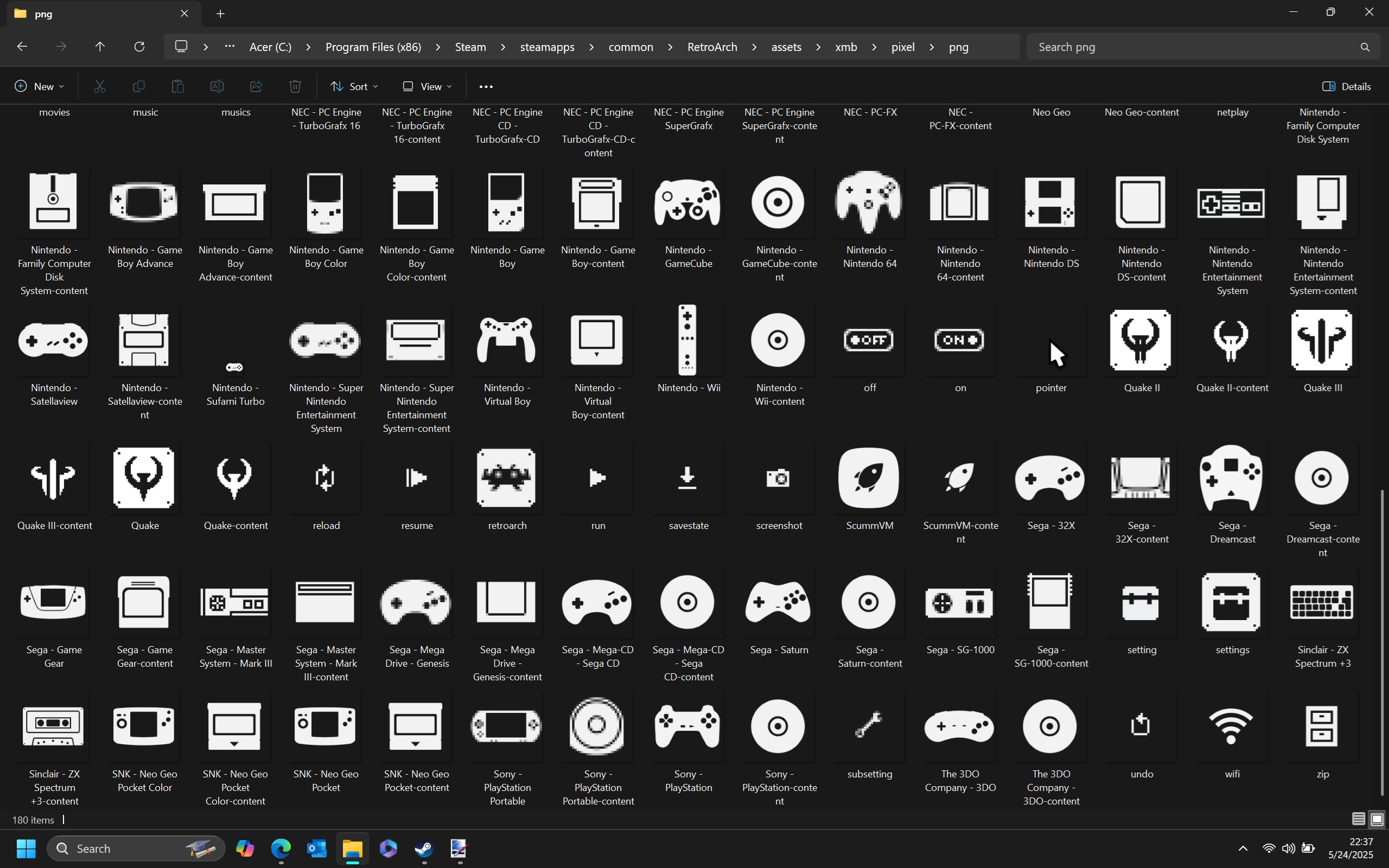Select the 'off' toggle image file
Viewport: 1389px width, 868px height.
click(869, 340)
